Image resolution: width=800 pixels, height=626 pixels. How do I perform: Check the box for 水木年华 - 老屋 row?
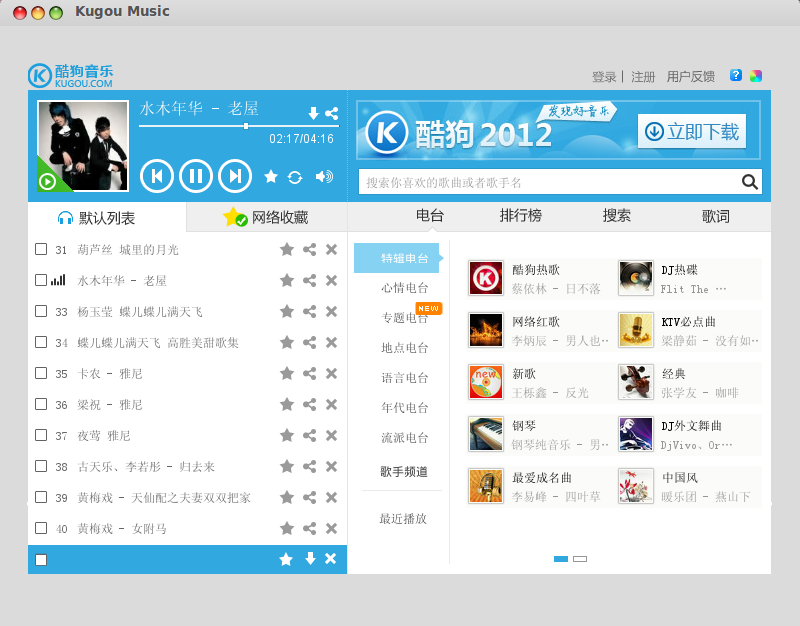pyautogui.click(x=41, y=280)
